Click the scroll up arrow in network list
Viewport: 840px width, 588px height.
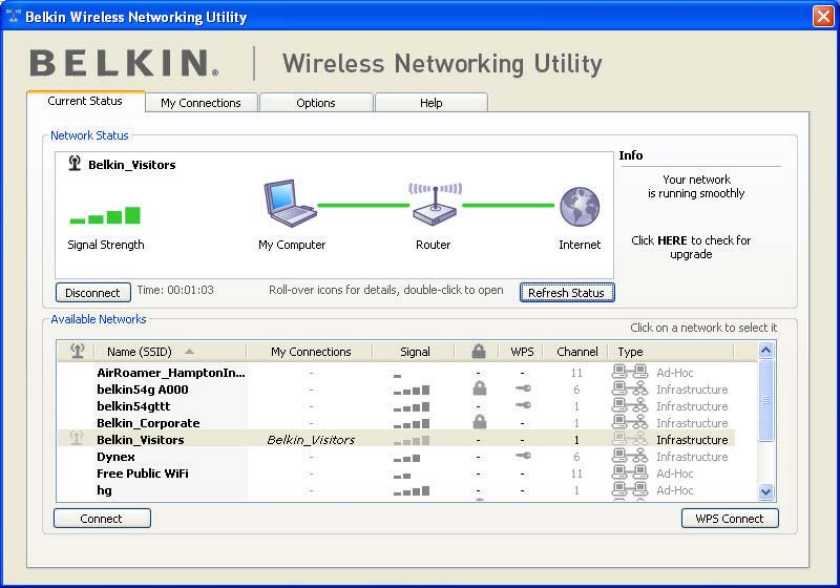(766, 351)
